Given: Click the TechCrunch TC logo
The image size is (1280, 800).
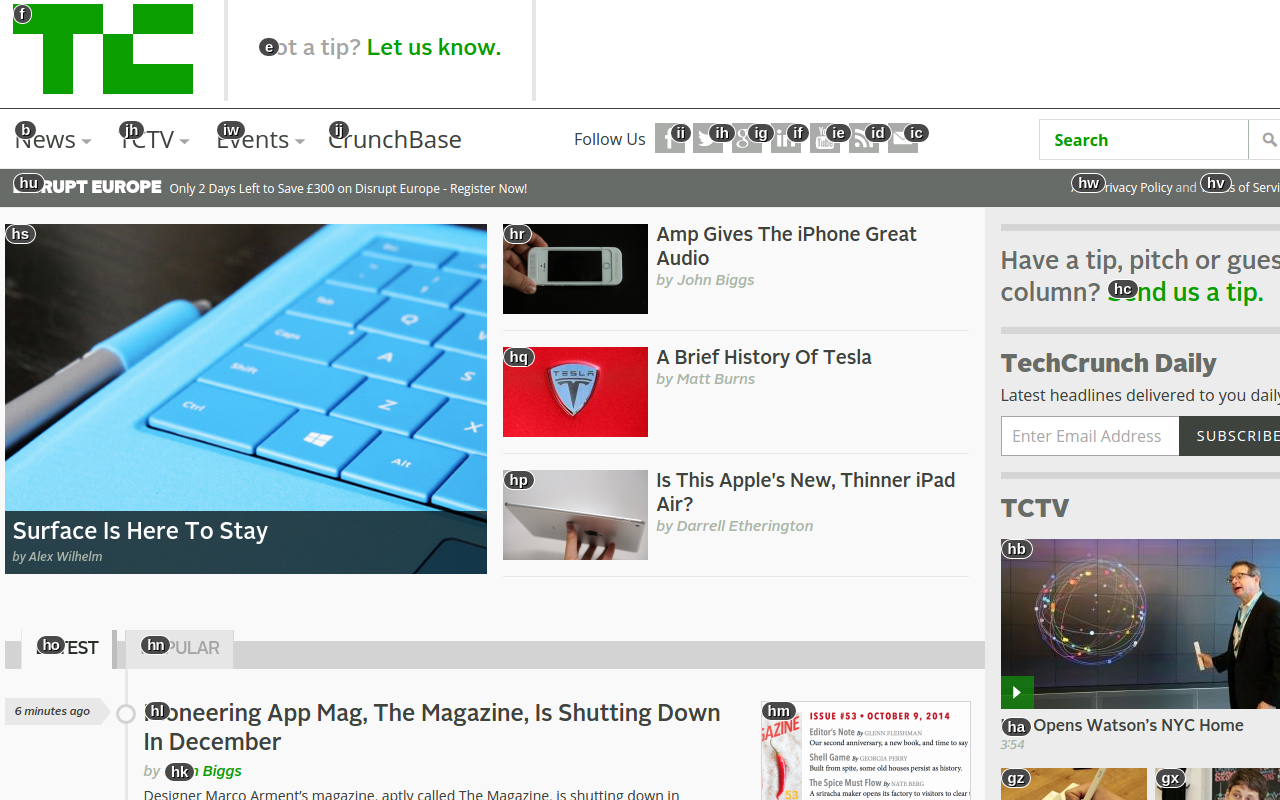Looking at the screenshot, I should click(103, 49).
